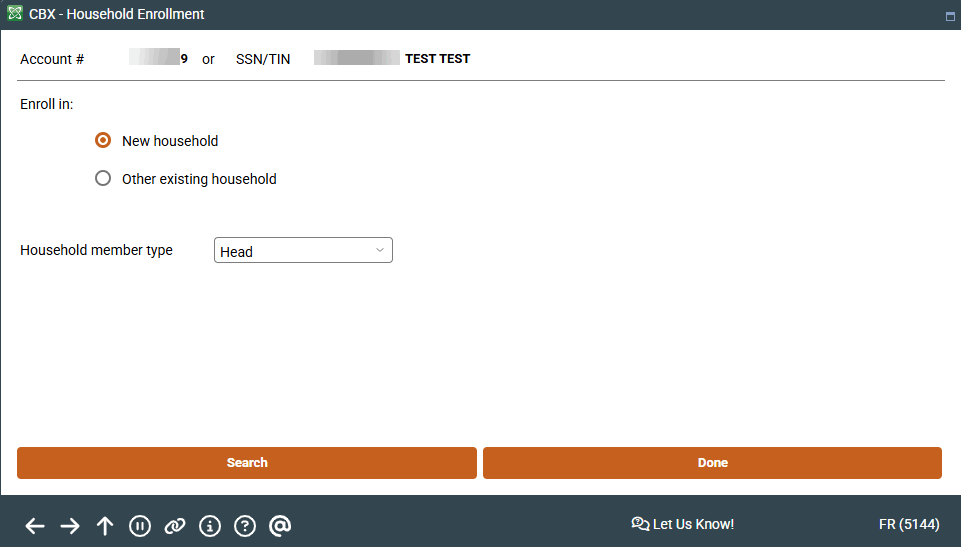Viewport: 961px width, 547px height.
Task: Open the Household member type dropdown
Action: 303,251
